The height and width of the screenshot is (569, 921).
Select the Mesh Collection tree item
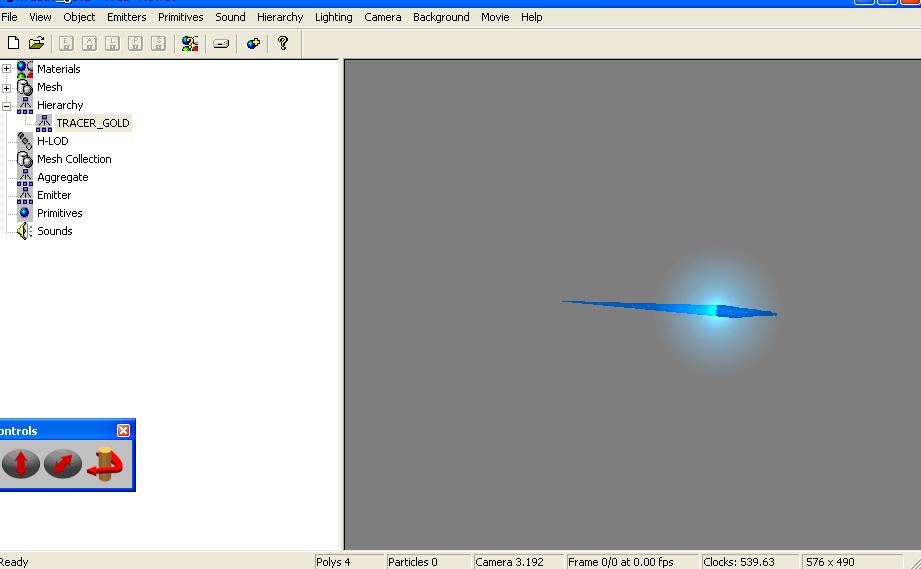[74, 159]
